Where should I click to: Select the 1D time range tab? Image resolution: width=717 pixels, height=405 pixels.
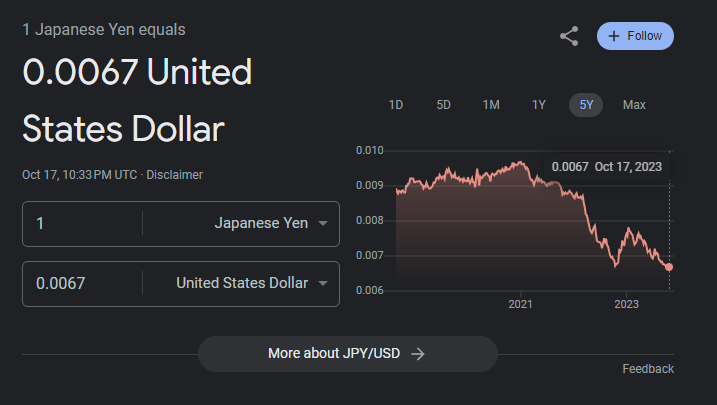click(x=396, y=105)
